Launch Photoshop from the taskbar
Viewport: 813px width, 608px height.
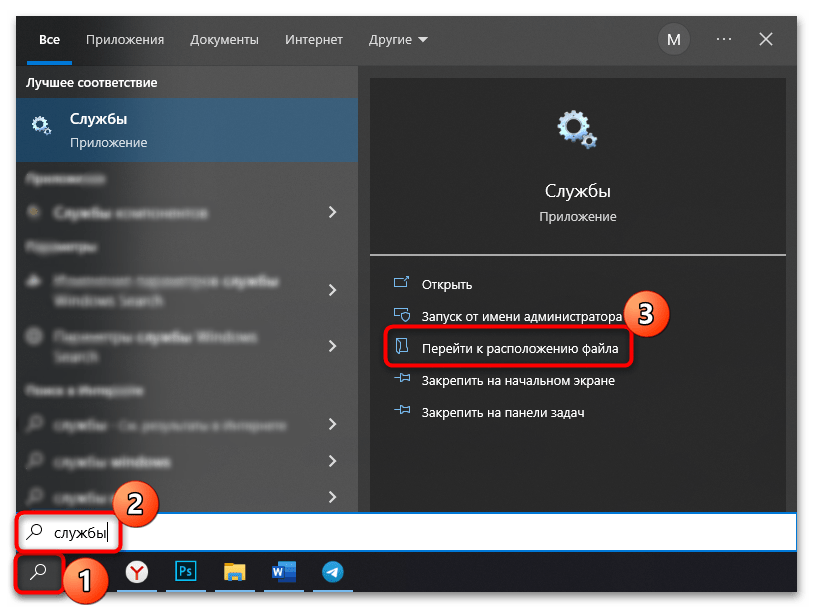tap(186, 572)
